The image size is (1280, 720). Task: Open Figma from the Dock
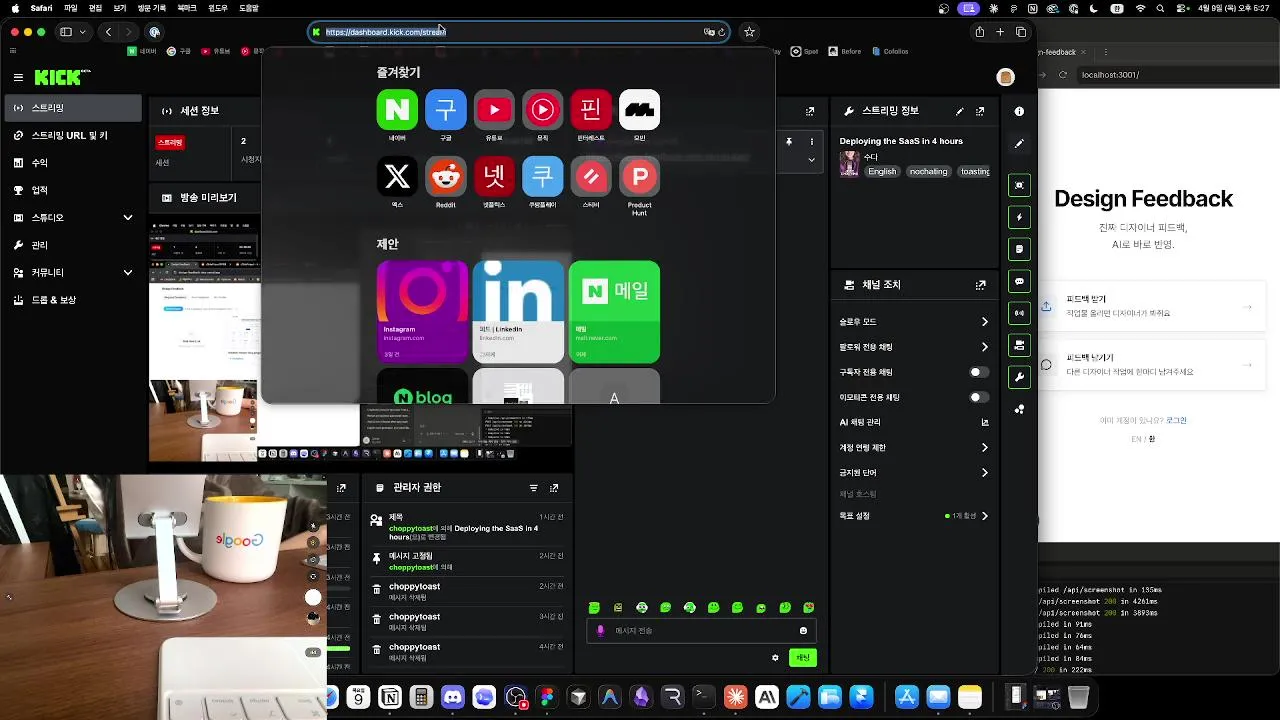[x=546, y=697]
